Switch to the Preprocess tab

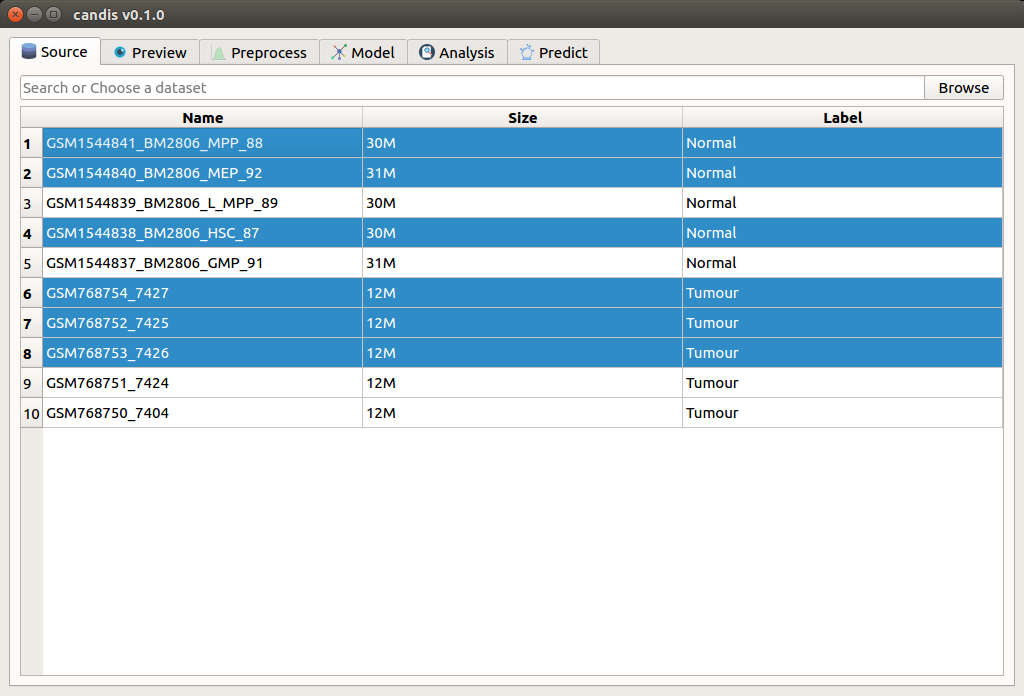tap(259, 52)
